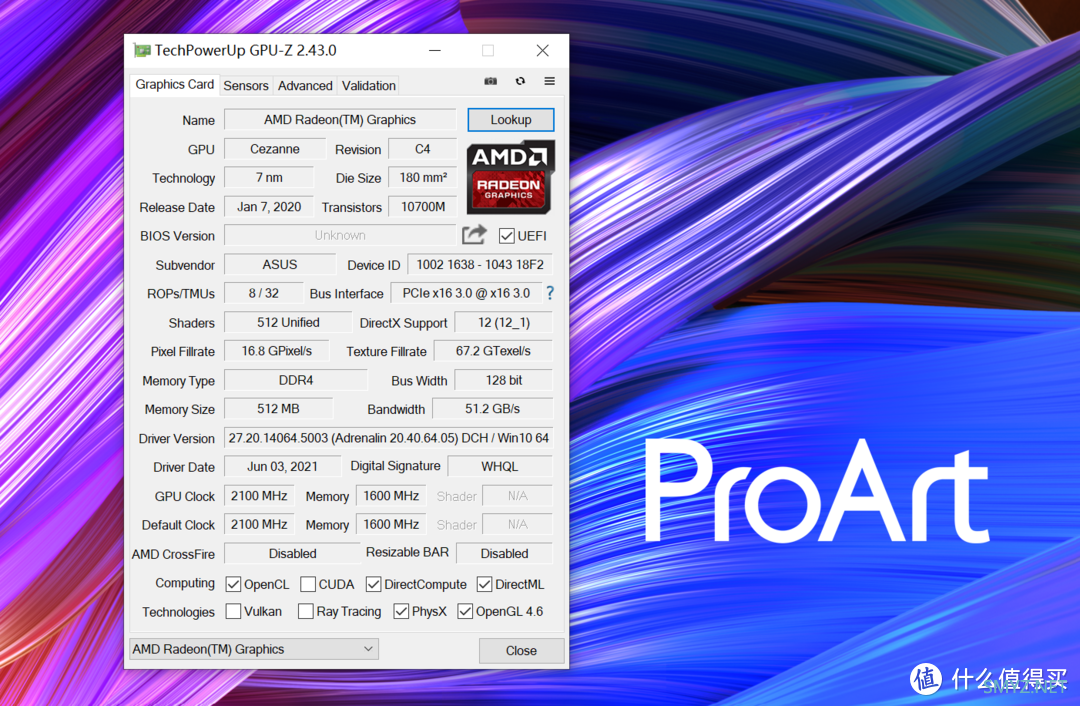The width and height of the screenshot is (1080, 706).
Task: Click the Bus Interface value PCIe x16 3.0
Action: point(466,293)
